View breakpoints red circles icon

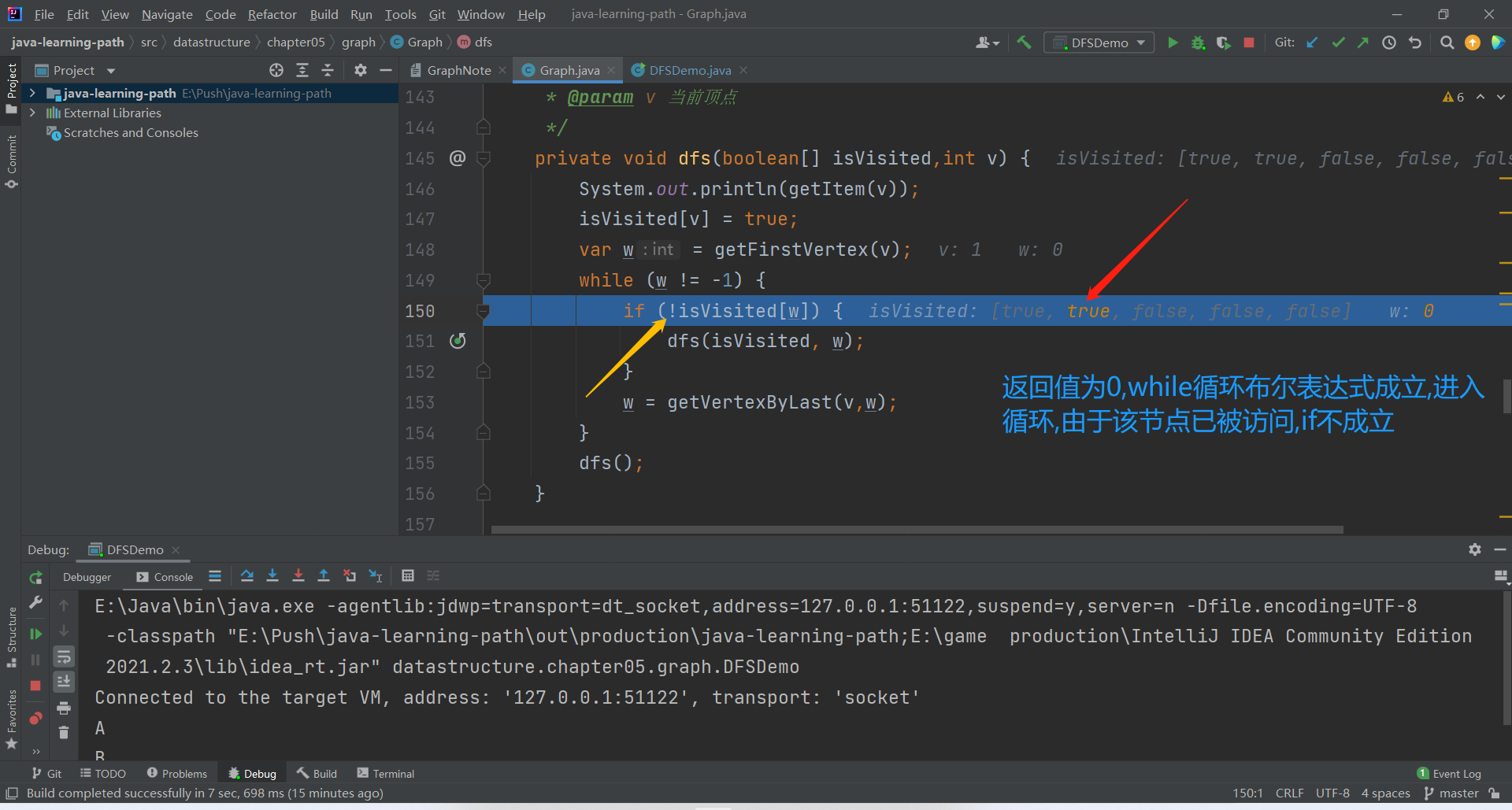[35, 718]
